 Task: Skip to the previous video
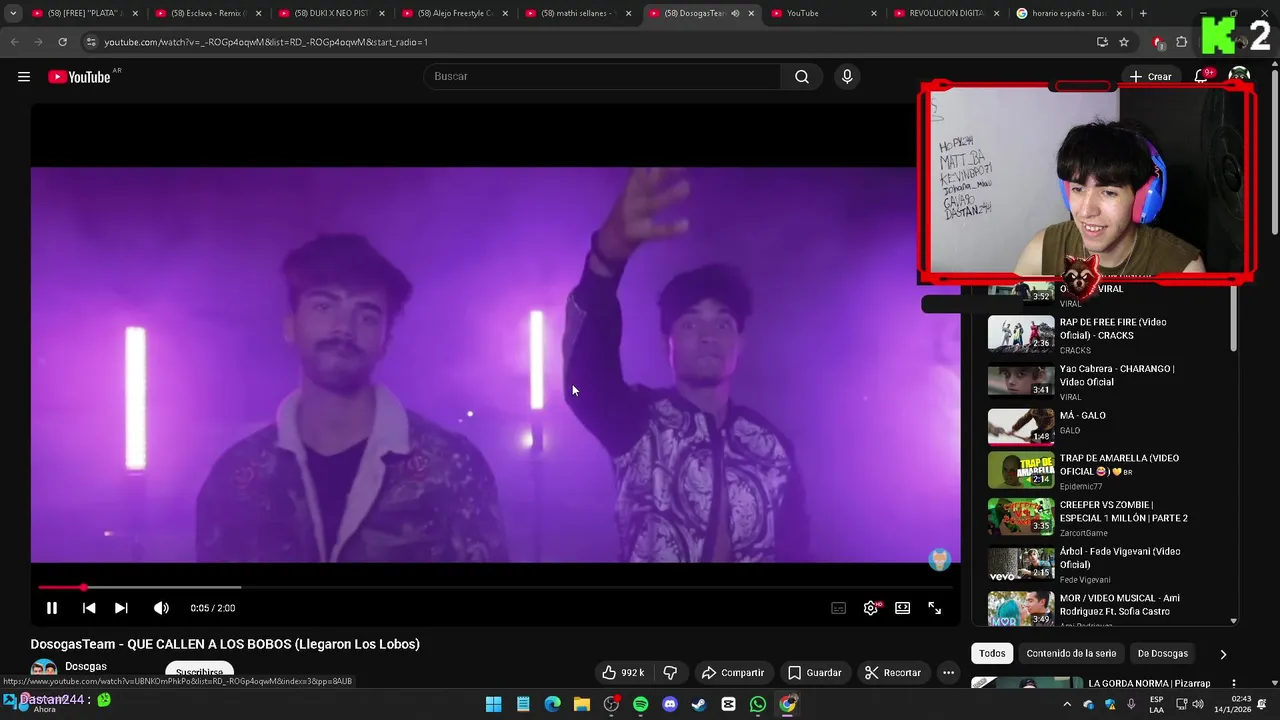(x=89, y=608)
